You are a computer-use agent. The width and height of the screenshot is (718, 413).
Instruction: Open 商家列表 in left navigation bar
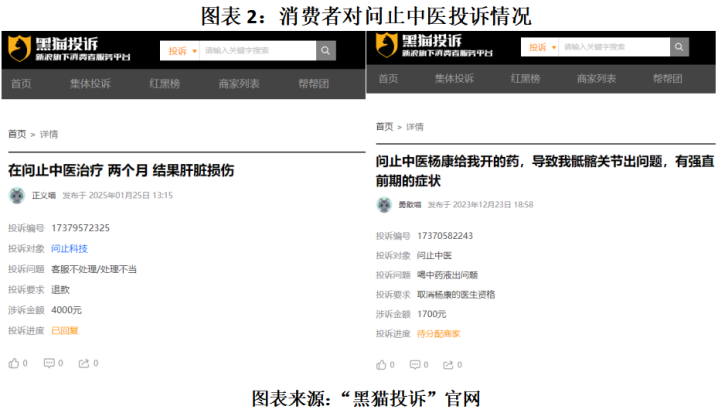click(x=239, y=84)
